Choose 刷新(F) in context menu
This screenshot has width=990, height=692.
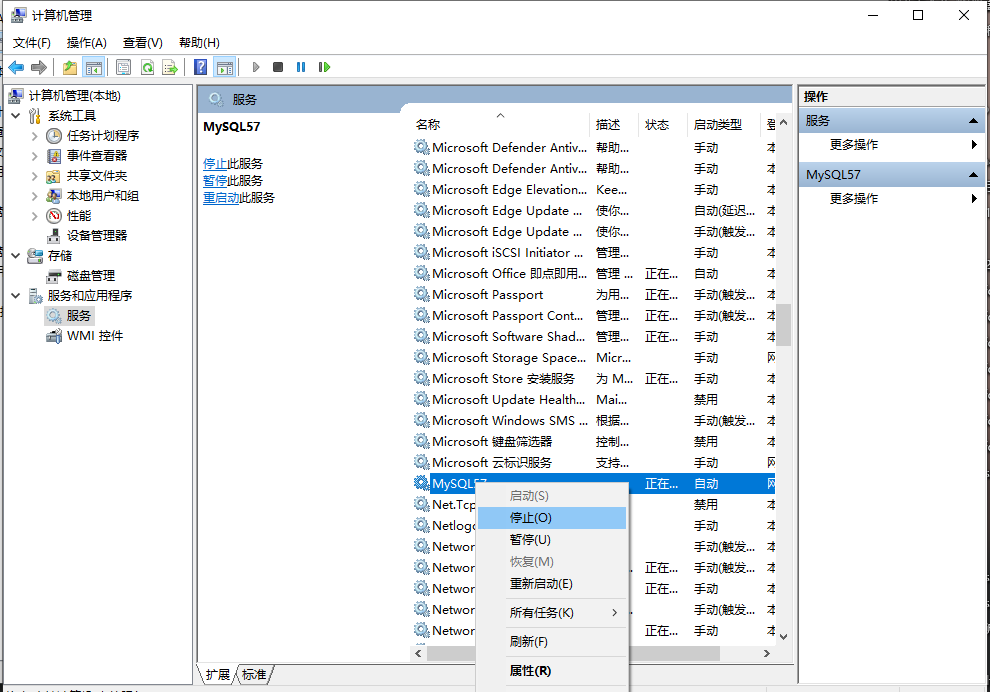coord(552,642)
